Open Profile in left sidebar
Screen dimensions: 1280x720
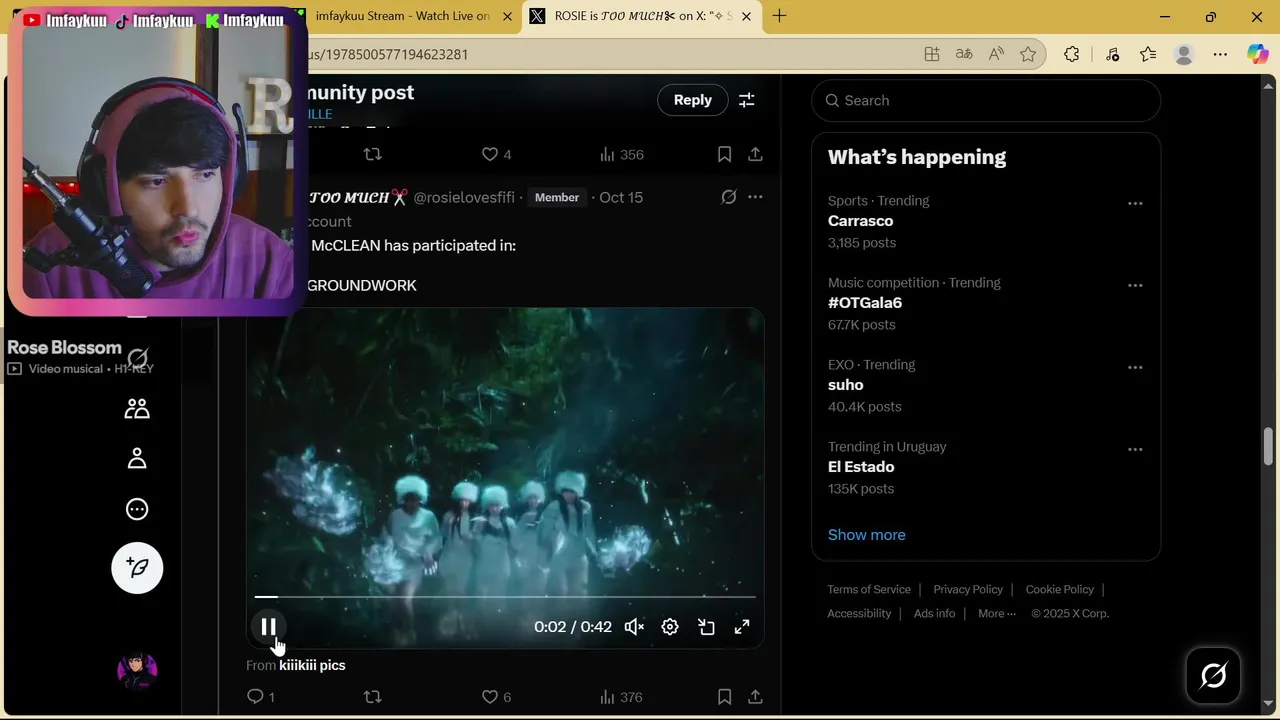pyautogui.click(x=137, y=459)
